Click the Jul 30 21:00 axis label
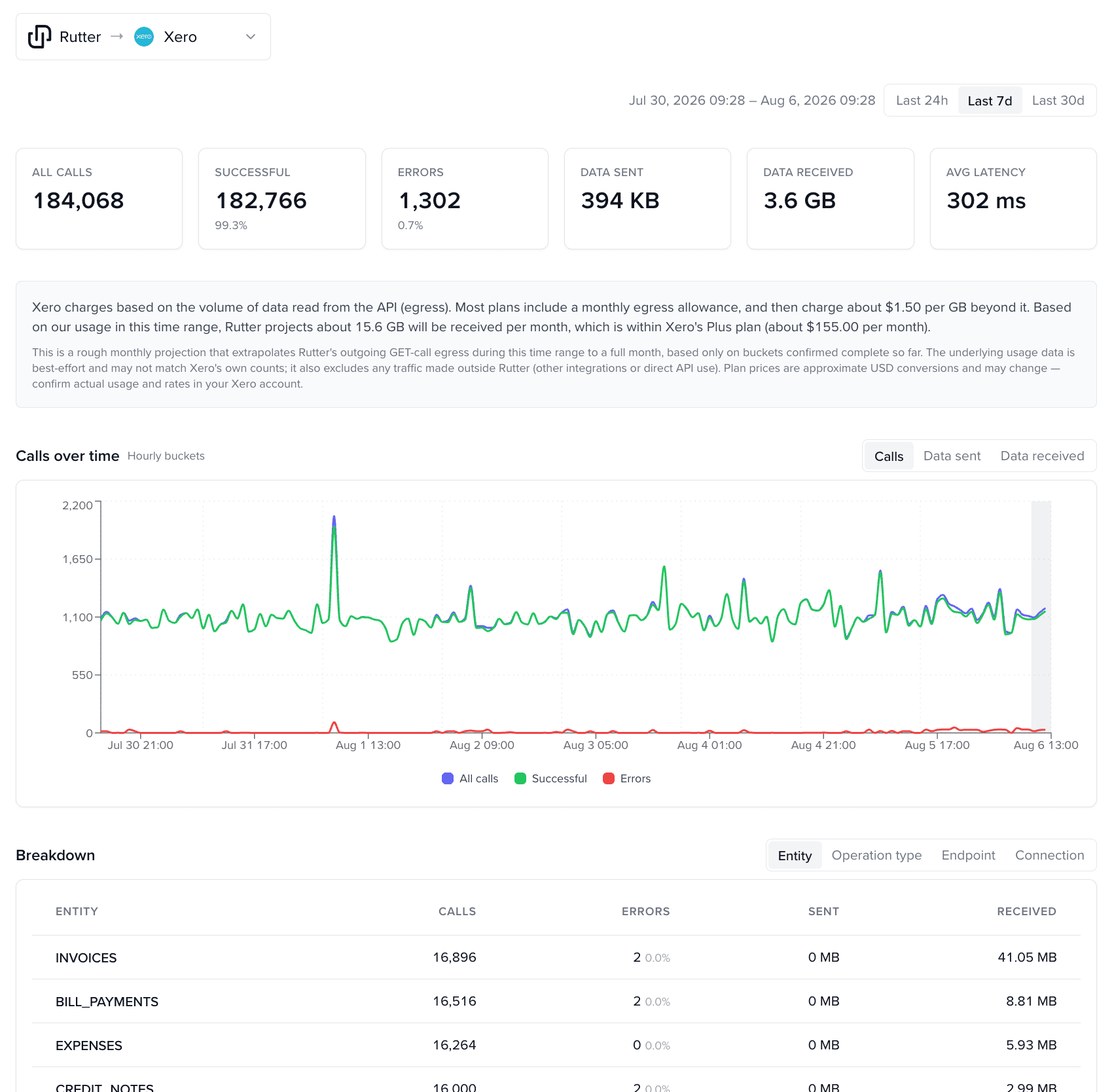The height and width of the screenshot is (1092, 1114). 140,745
